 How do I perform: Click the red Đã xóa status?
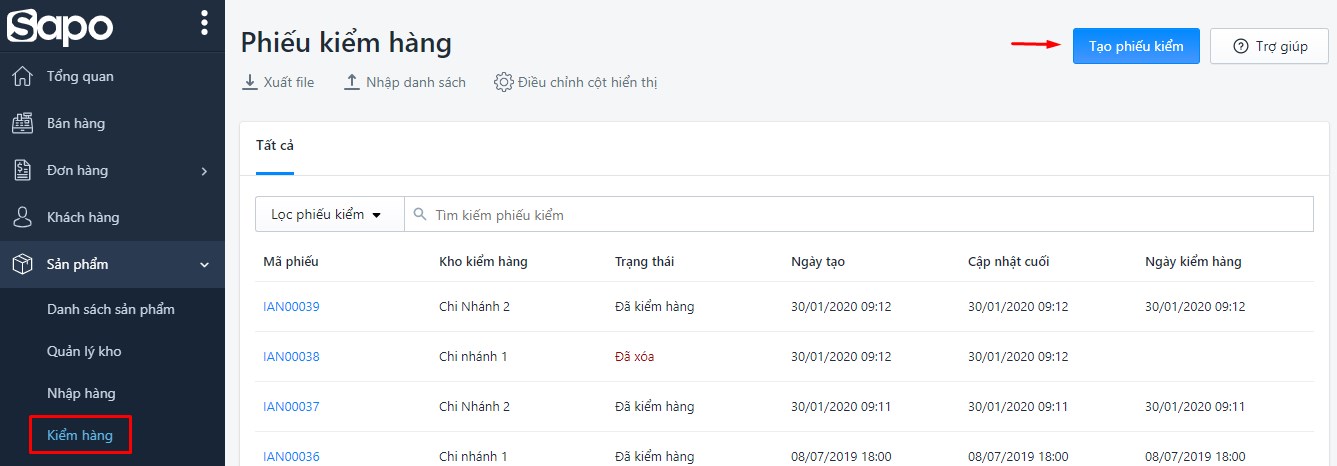(635, 356)
